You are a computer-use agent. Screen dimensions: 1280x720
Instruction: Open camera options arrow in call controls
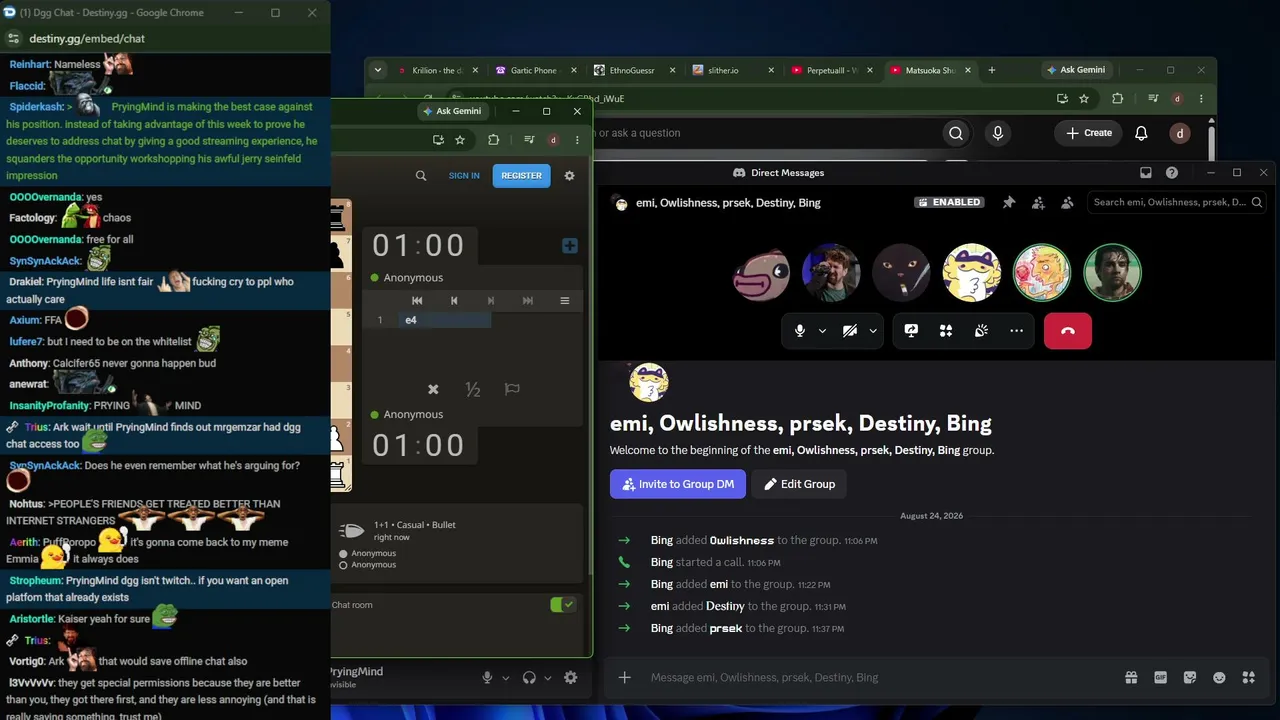pos(873,331)
